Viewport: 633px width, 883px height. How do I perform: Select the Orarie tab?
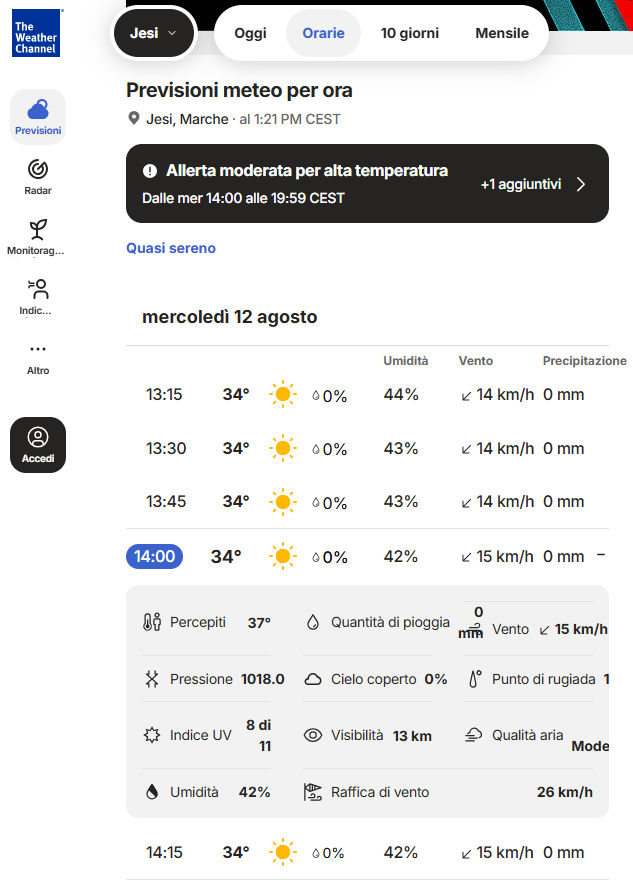pyautogui.click(x=323, y=33)
